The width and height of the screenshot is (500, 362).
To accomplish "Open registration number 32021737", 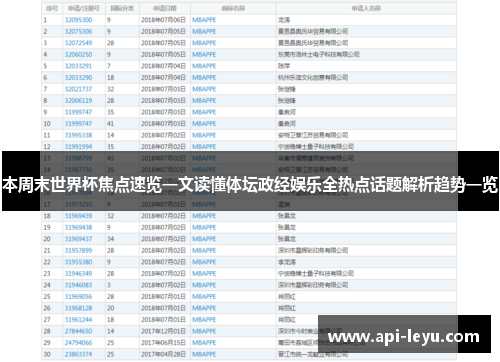I will click(78, 89).
